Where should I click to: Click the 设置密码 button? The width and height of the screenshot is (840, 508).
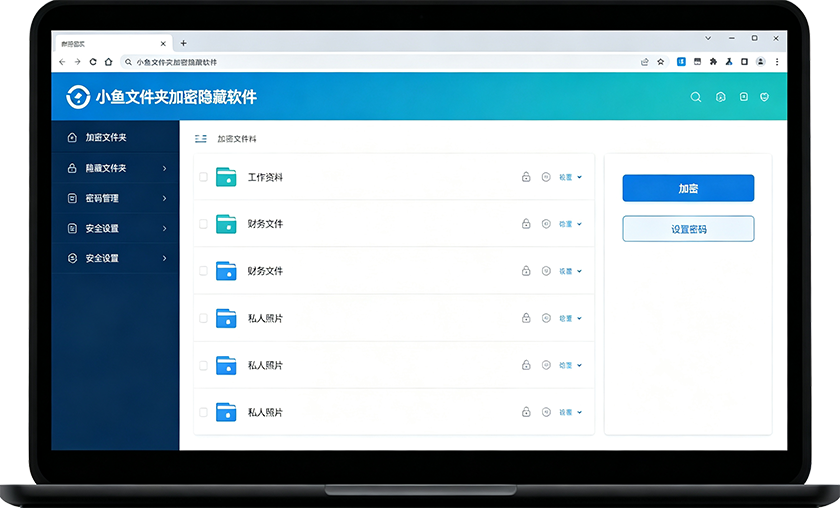tap(688, 229)
